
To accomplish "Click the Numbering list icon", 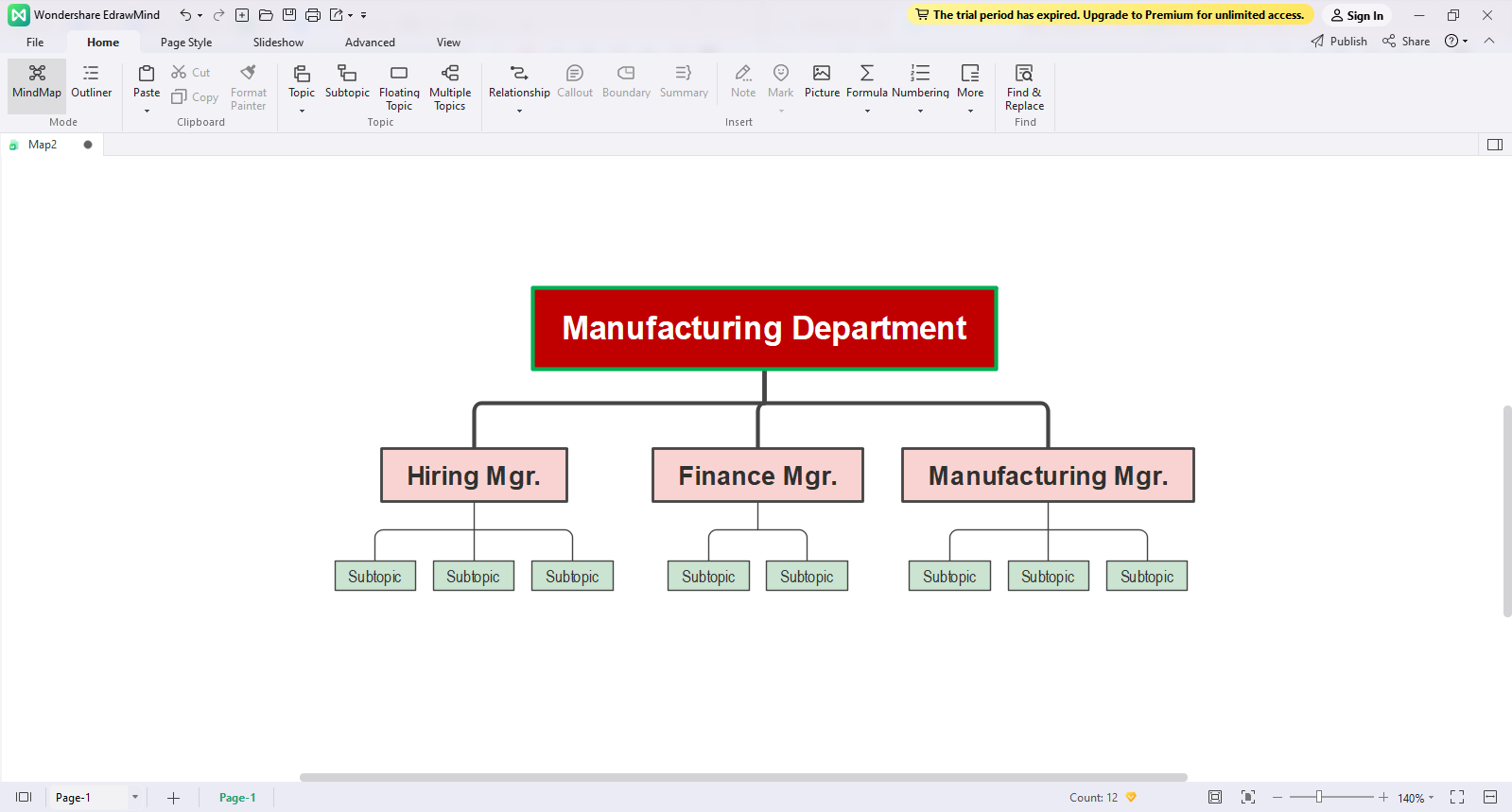I will [x=920, y=73].
